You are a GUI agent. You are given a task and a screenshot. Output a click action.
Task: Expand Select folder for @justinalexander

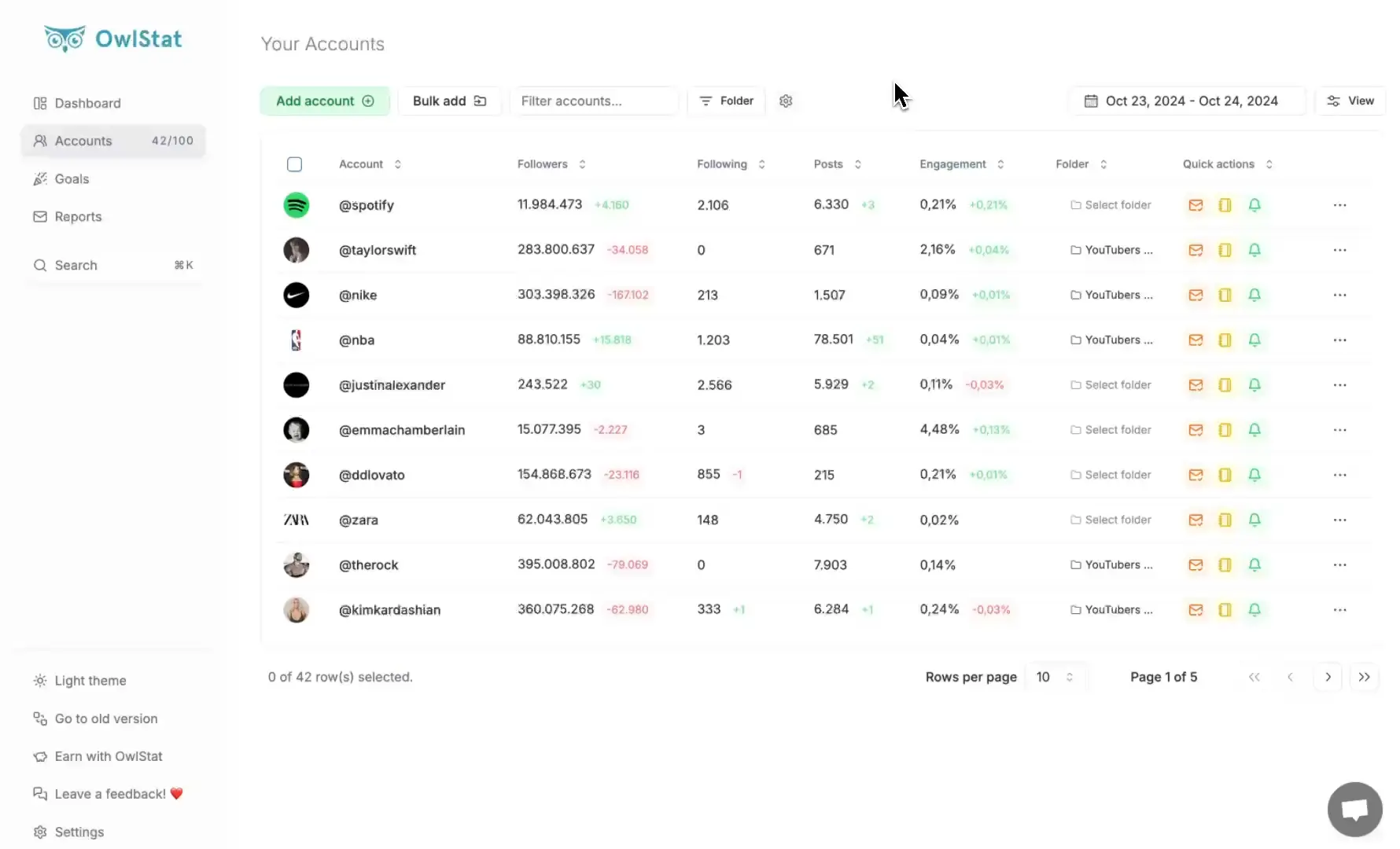point(1111,385)
